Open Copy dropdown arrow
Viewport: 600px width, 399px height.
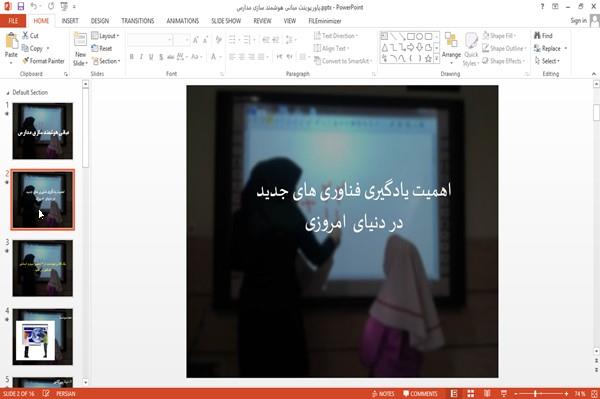(x=48, y=48)
